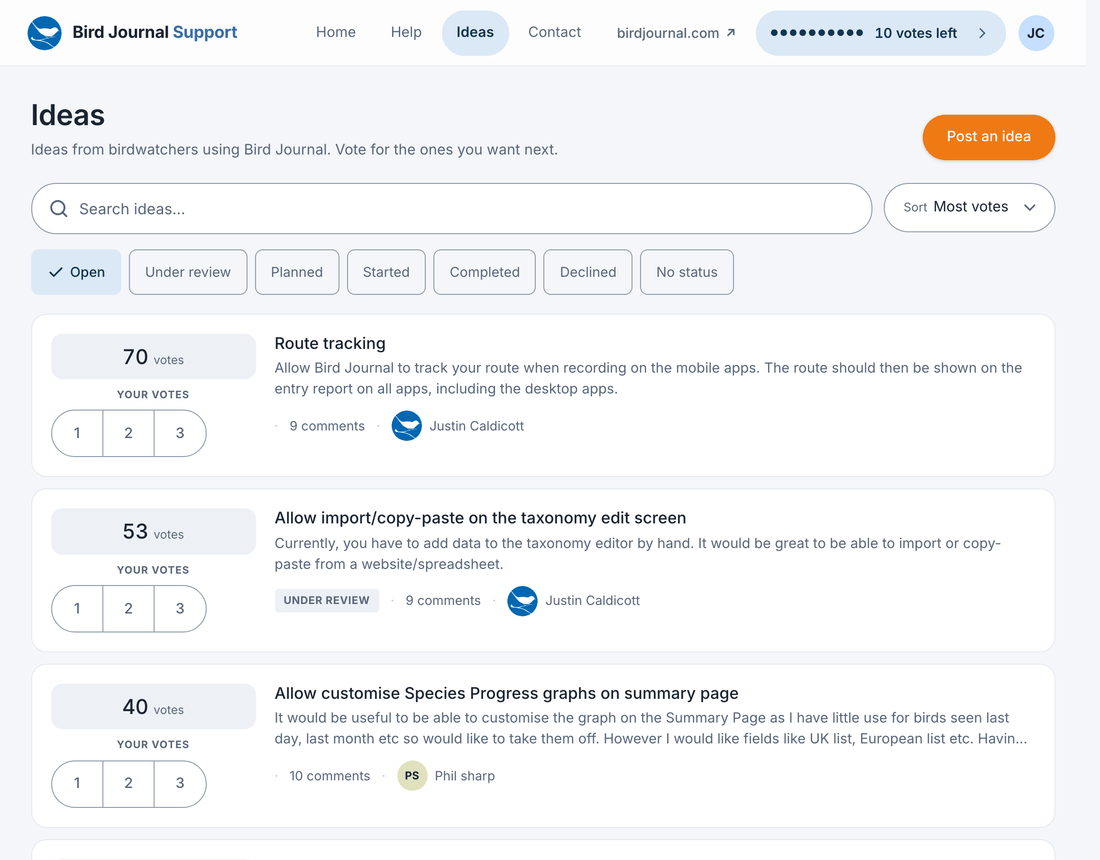Open the Contact nav item

click(554, 32)
